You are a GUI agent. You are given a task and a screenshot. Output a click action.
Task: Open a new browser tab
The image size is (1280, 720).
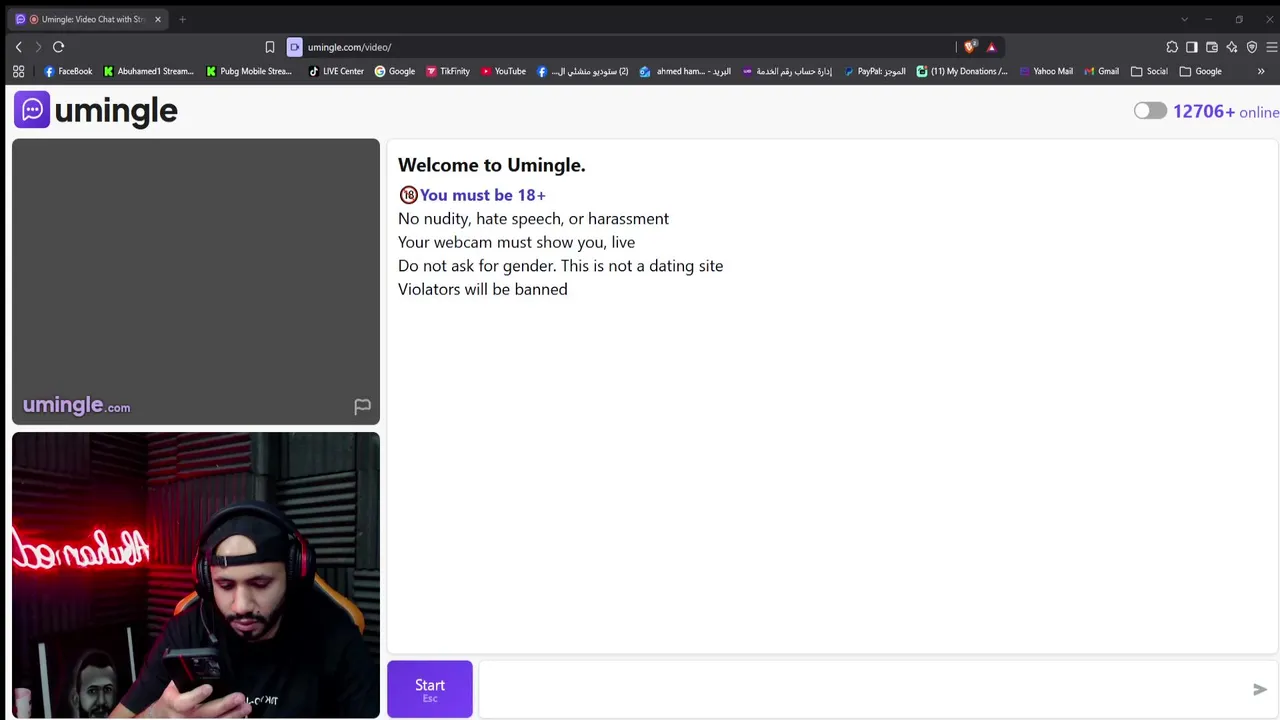pos(182,19)
